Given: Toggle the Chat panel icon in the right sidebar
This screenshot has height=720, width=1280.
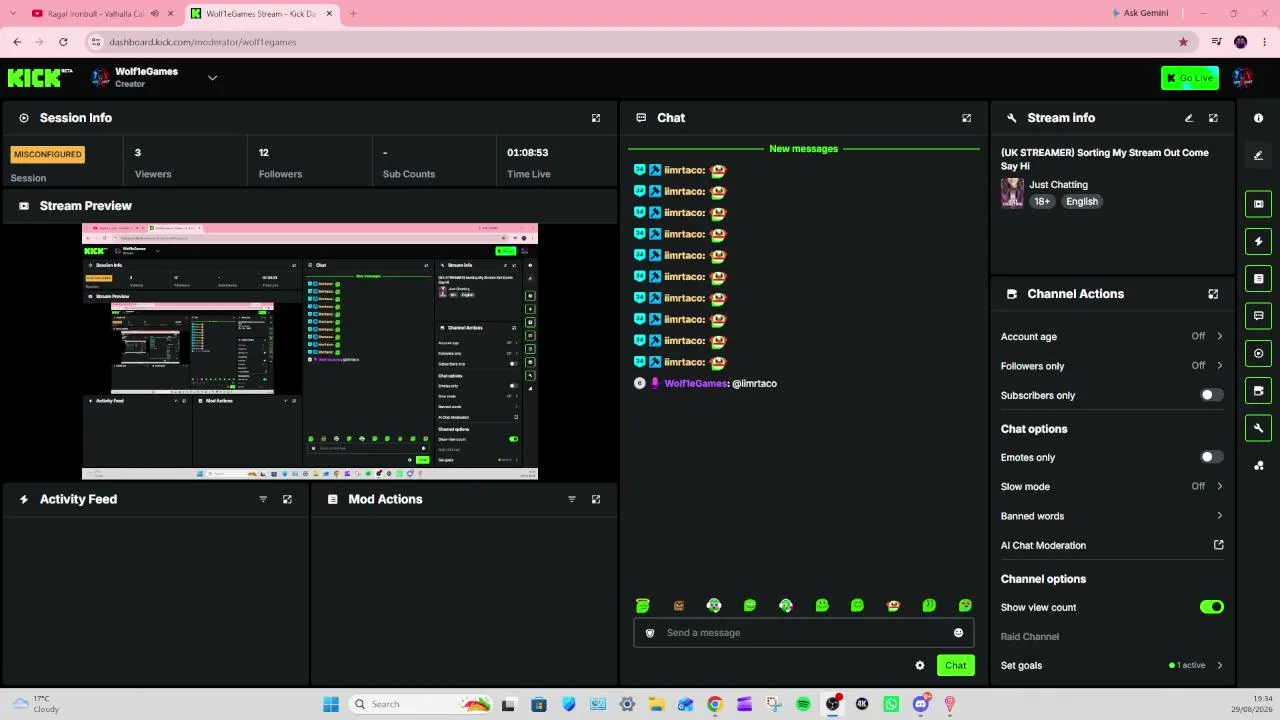Looking at the screenshot, I should tap(1258, 316).
